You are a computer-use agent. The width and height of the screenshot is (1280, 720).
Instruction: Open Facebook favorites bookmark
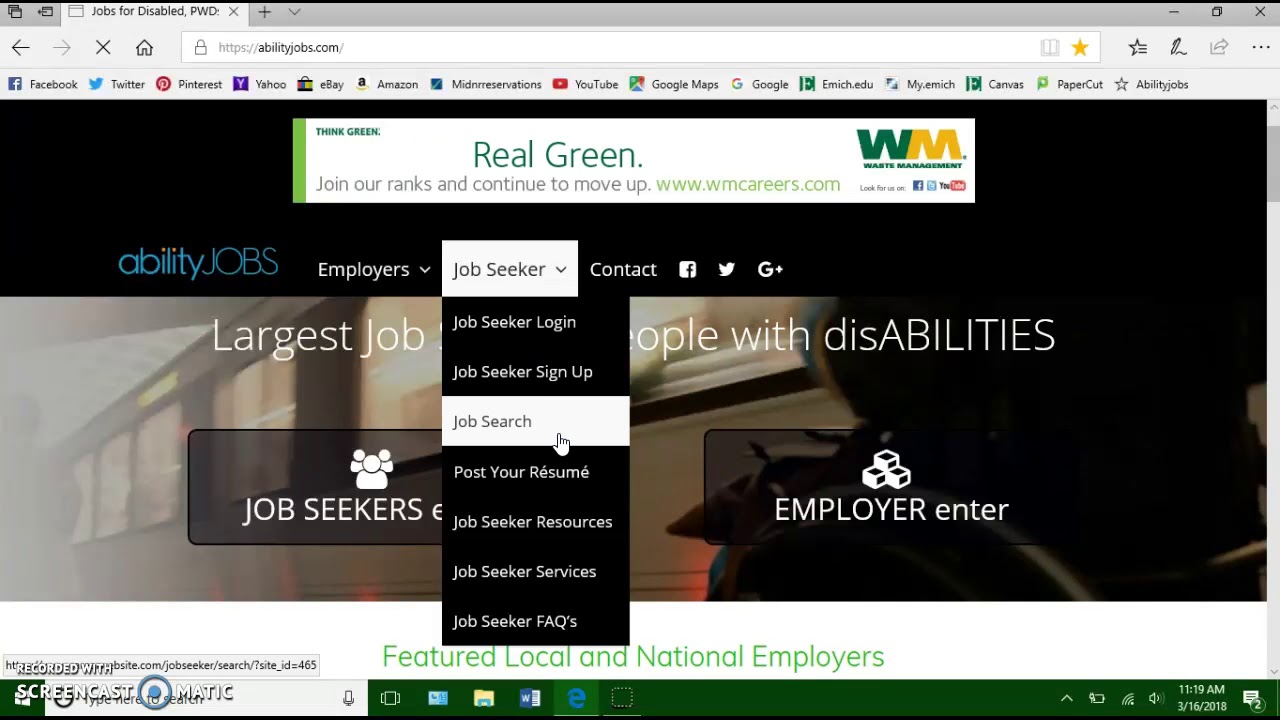click(43, 84)
